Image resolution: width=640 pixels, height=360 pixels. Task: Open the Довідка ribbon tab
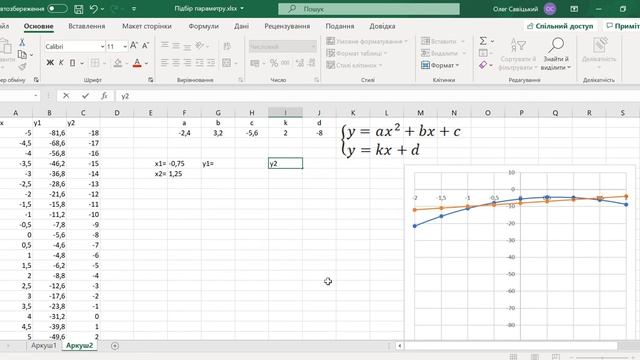click(382, 26)
